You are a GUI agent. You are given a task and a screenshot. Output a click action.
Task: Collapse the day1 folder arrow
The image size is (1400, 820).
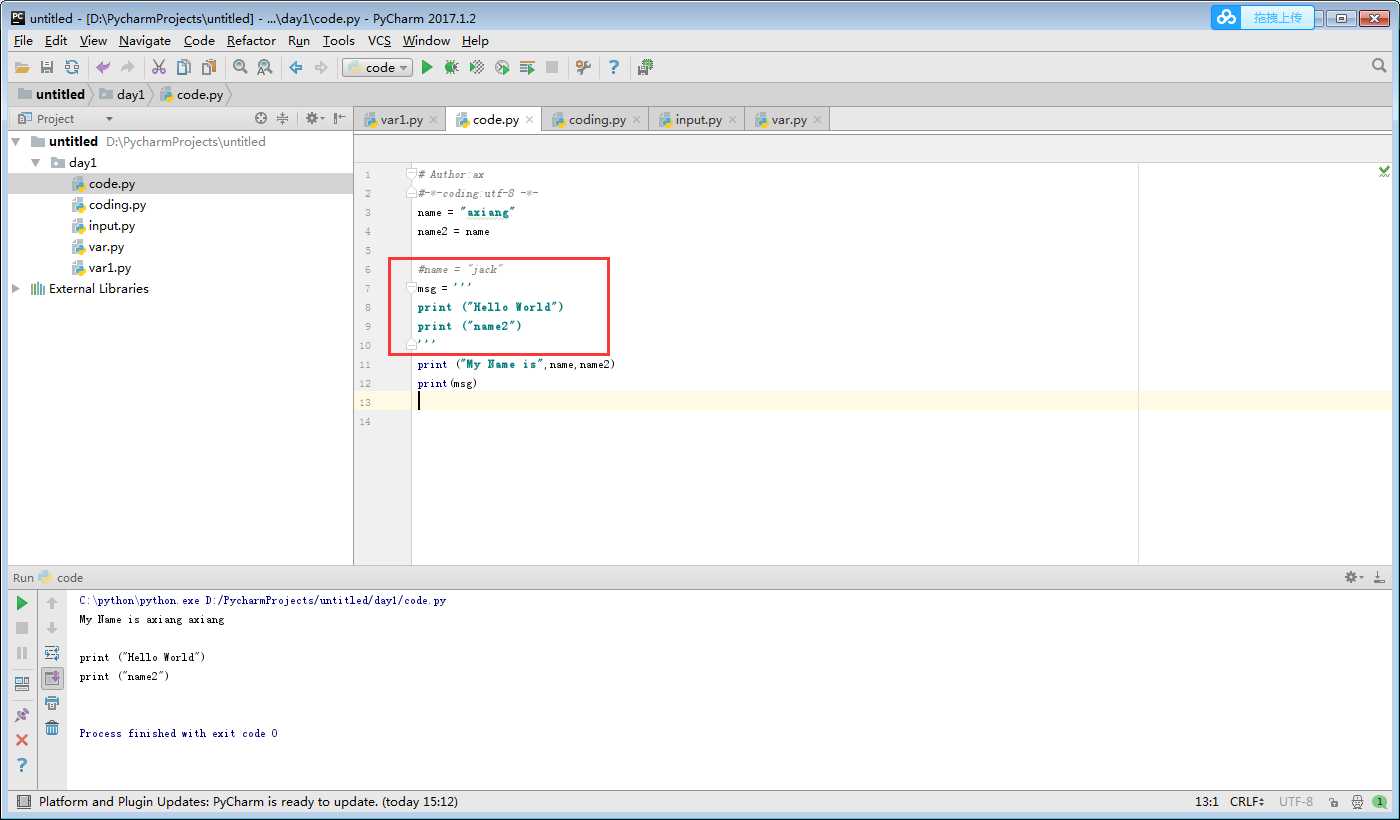pos(37,162)
